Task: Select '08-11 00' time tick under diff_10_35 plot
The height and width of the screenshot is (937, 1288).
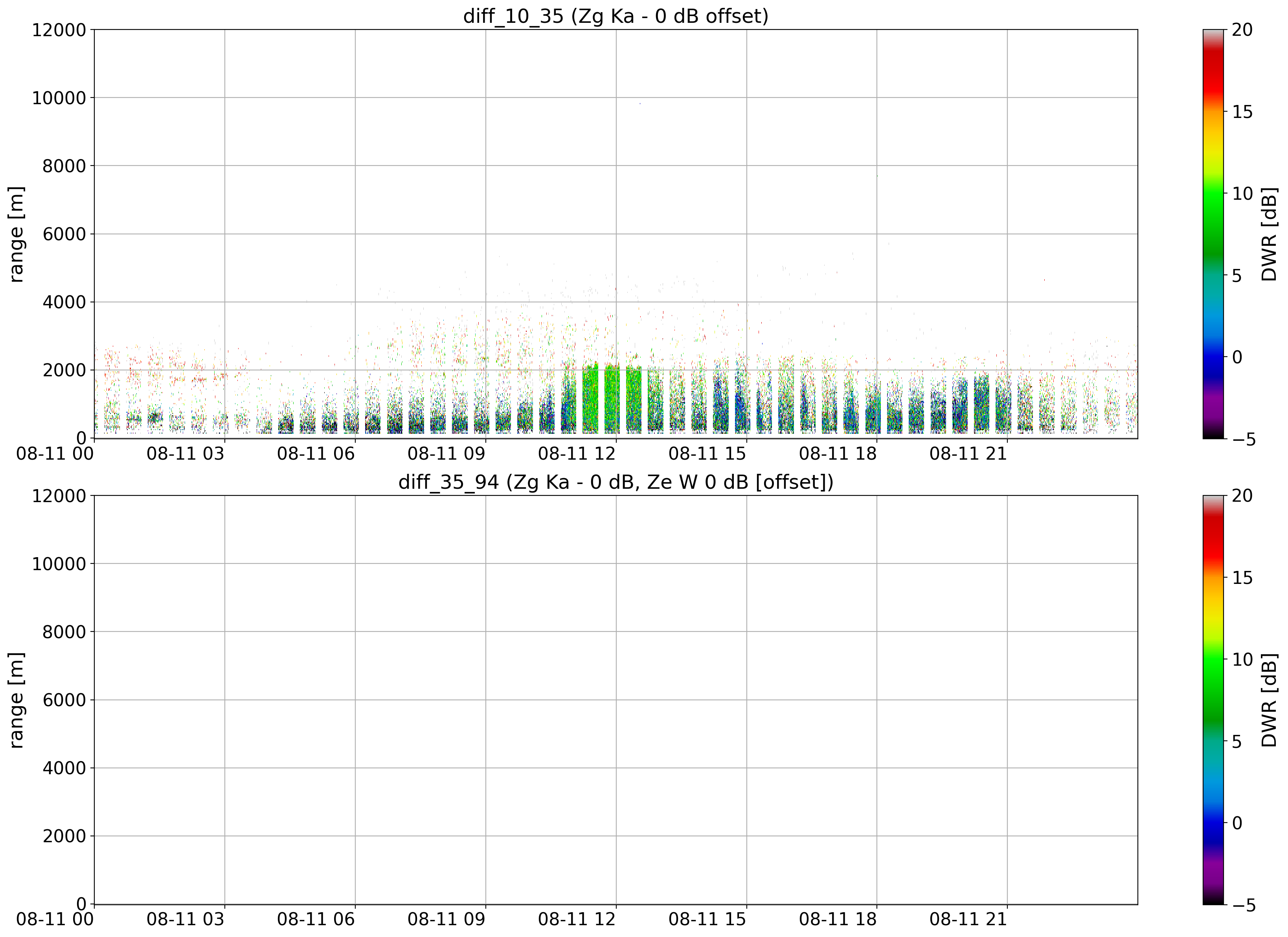Action: (55, 454)
